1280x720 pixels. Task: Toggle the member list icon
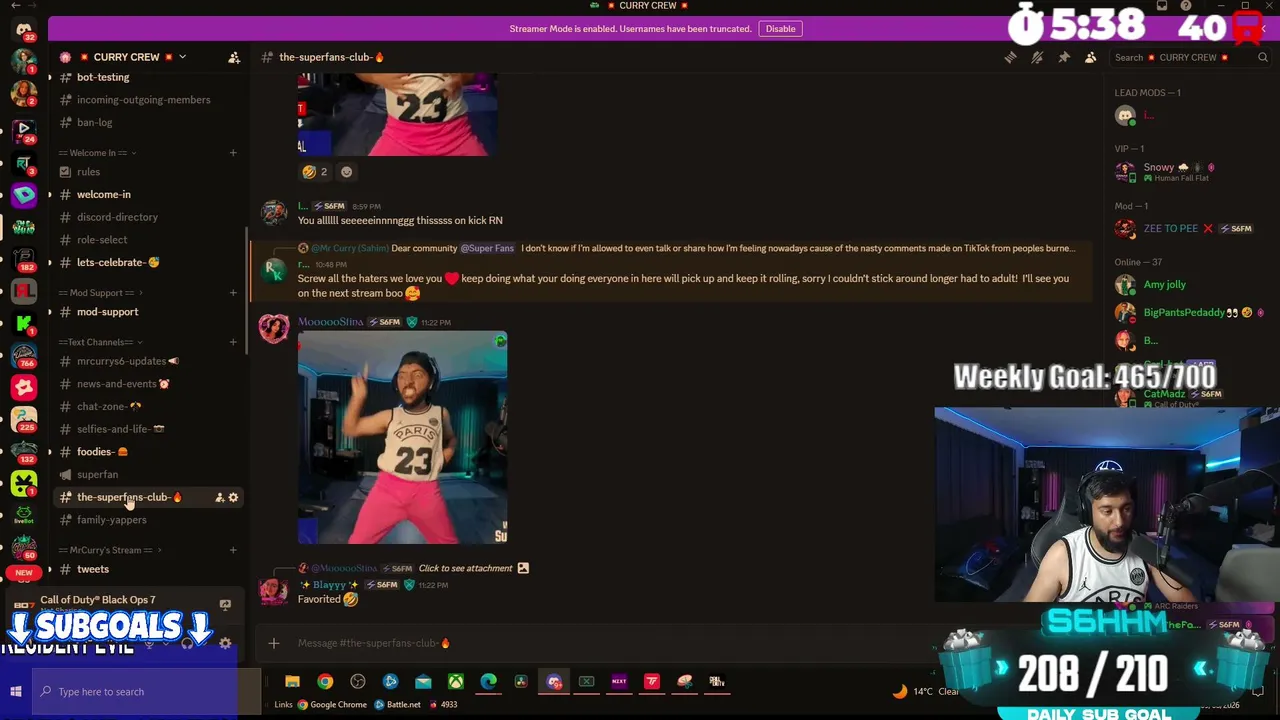tap(1091, 57)
